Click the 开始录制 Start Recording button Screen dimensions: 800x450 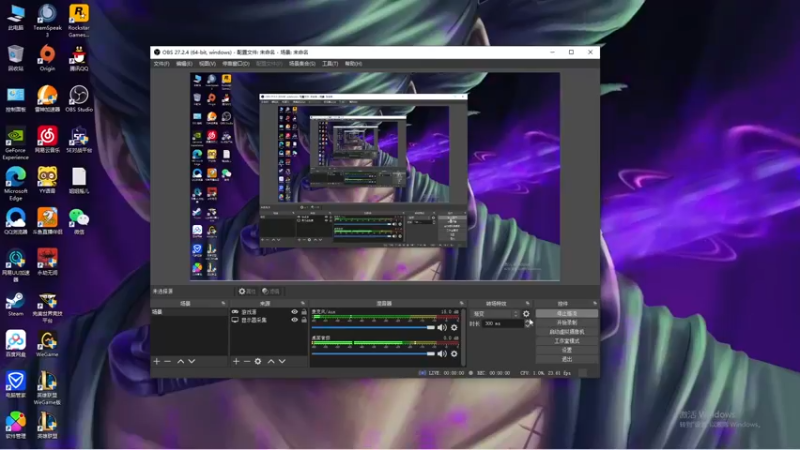(x=566, y=322)
